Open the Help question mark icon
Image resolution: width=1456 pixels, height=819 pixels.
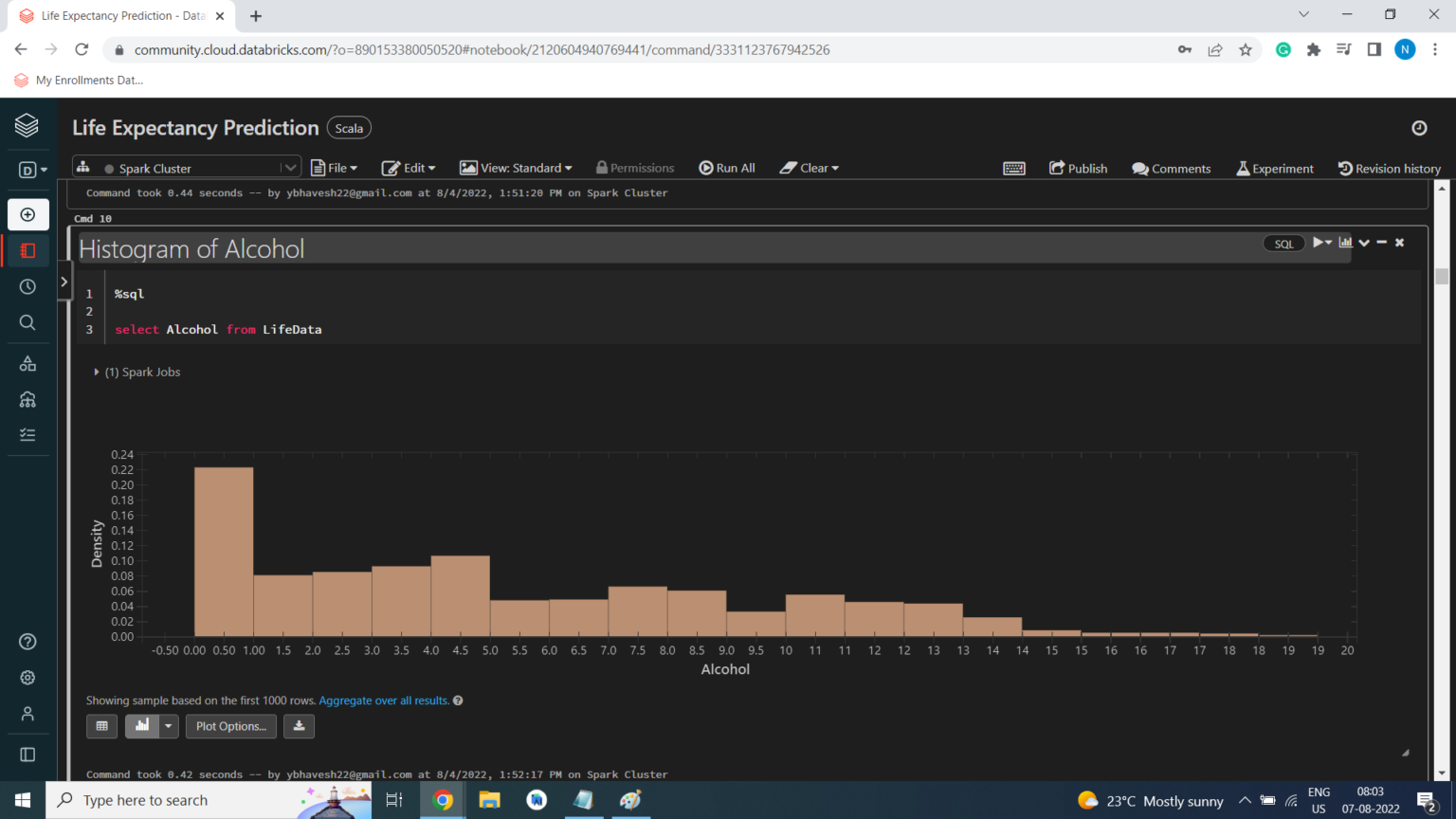[x=27, y=642]
